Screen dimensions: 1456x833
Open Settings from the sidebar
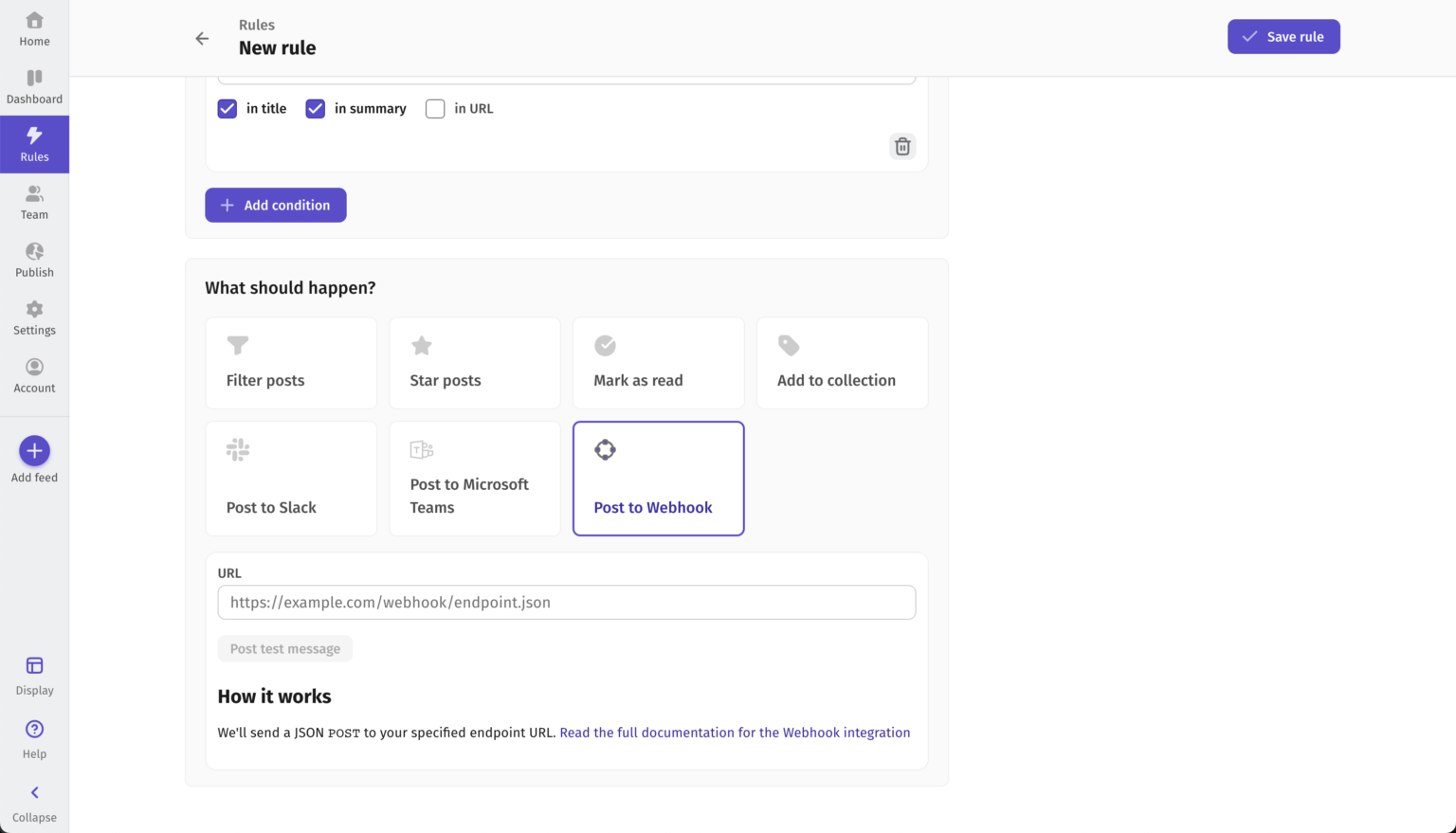click(x=34, y=317)
